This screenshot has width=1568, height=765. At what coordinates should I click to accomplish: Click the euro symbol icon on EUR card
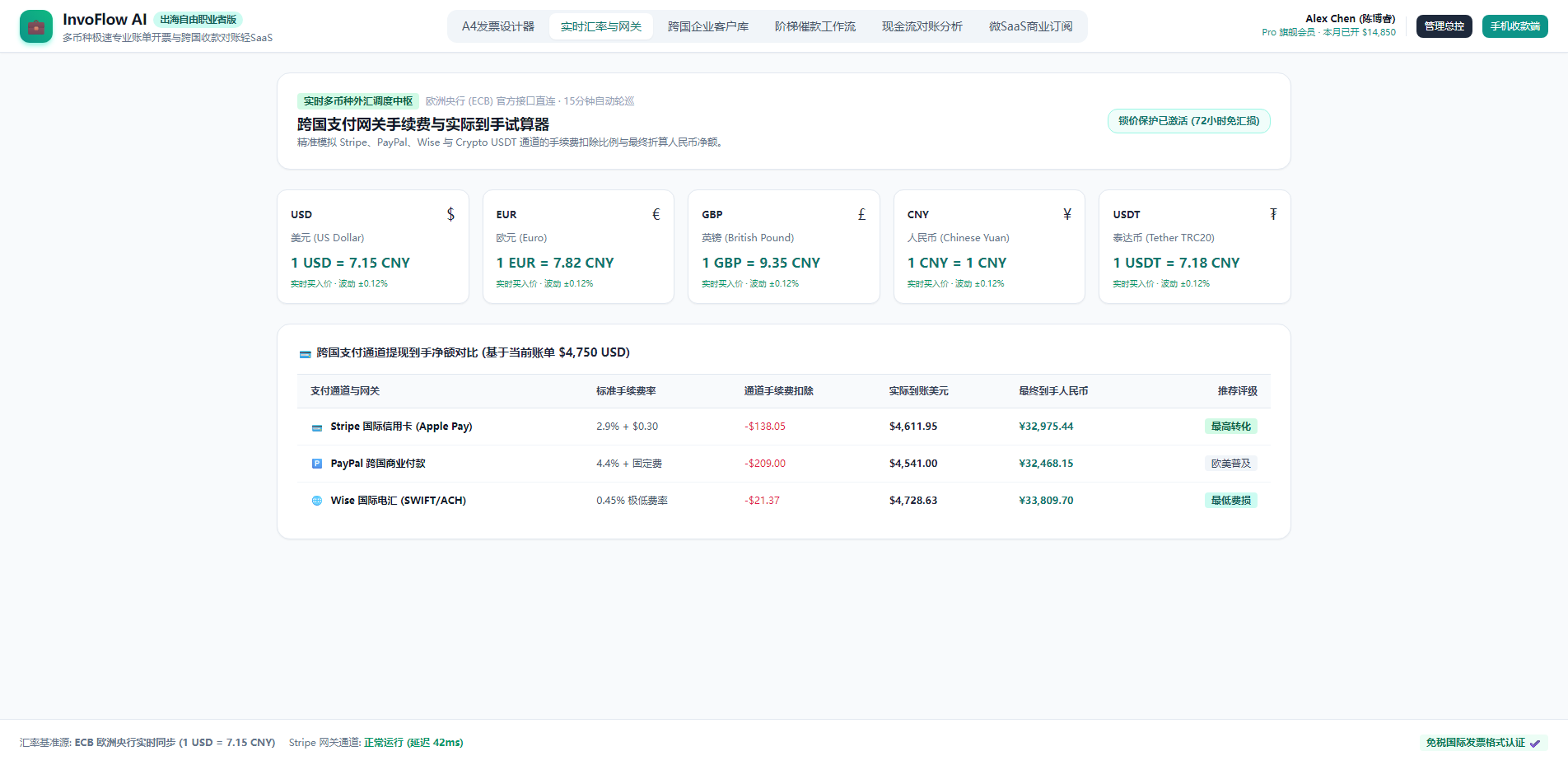(x=656, y=214)
